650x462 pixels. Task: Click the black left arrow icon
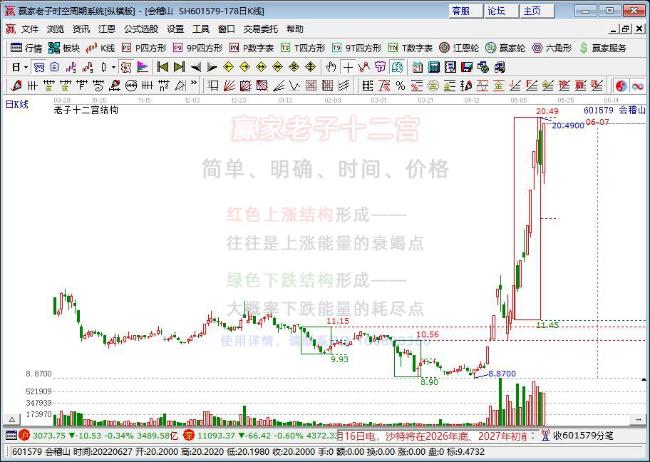pyautogui.click(x=196, y=67)
